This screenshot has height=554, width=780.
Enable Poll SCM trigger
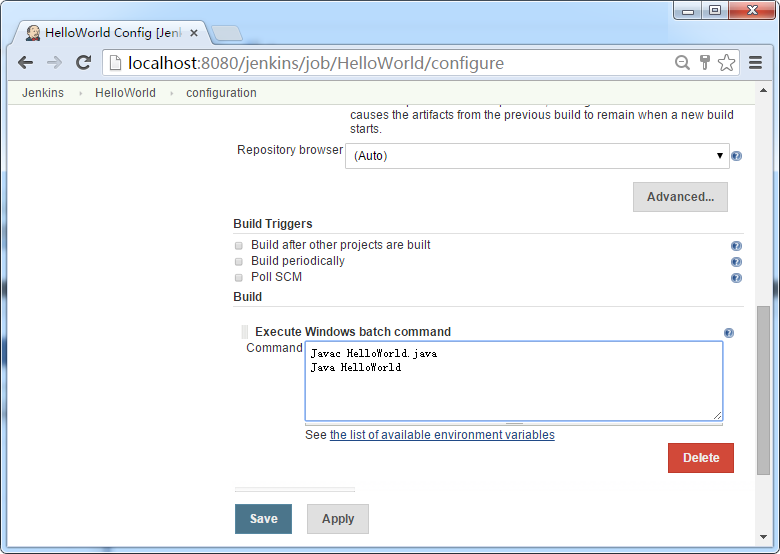pyautogui.click(x=239, y=277)
